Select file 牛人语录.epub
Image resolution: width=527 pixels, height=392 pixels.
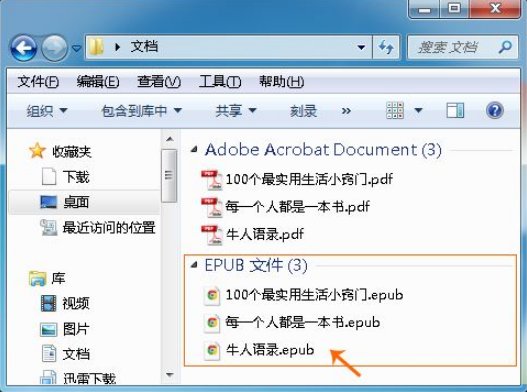pos(270,350)
